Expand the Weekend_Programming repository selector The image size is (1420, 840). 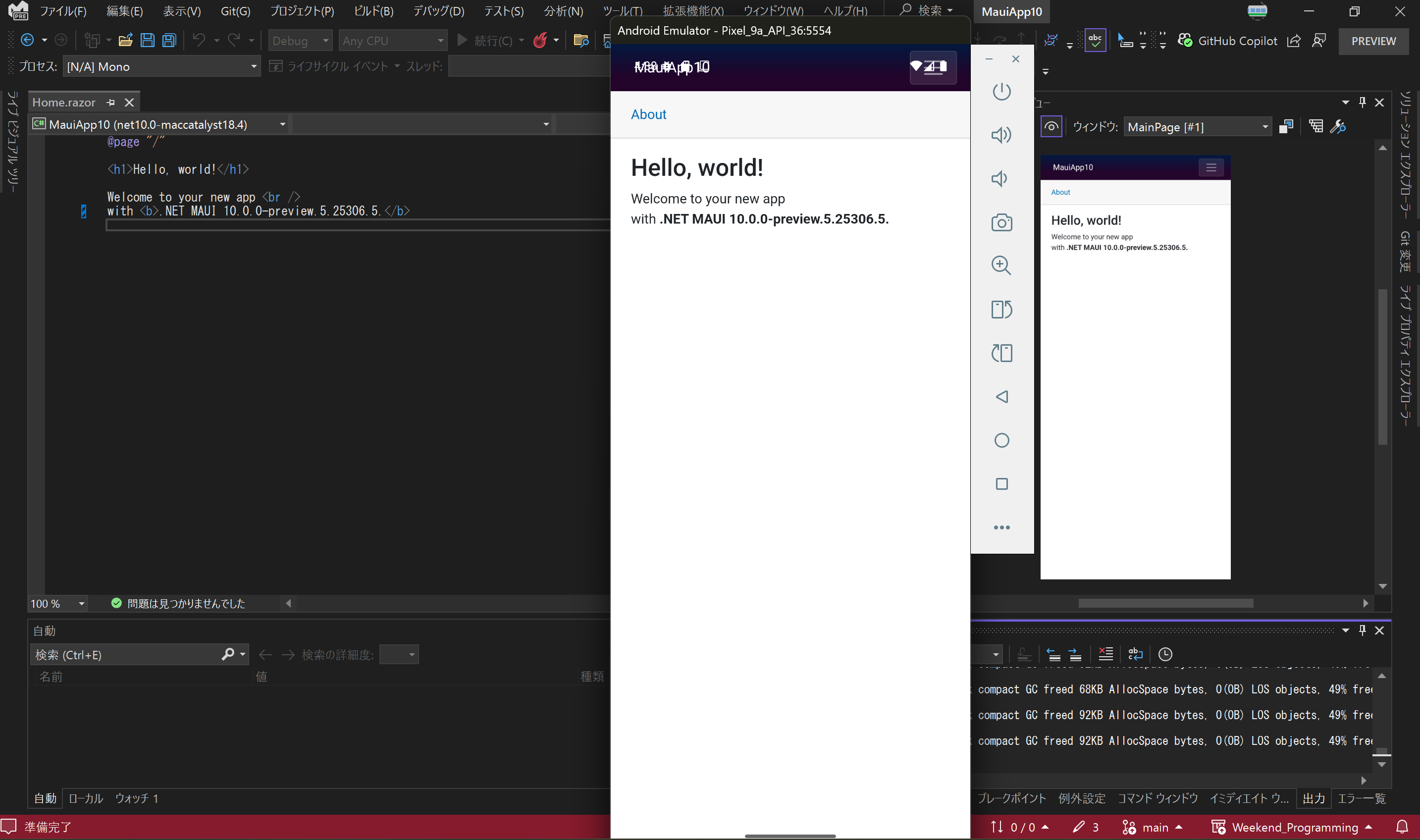1292,828
